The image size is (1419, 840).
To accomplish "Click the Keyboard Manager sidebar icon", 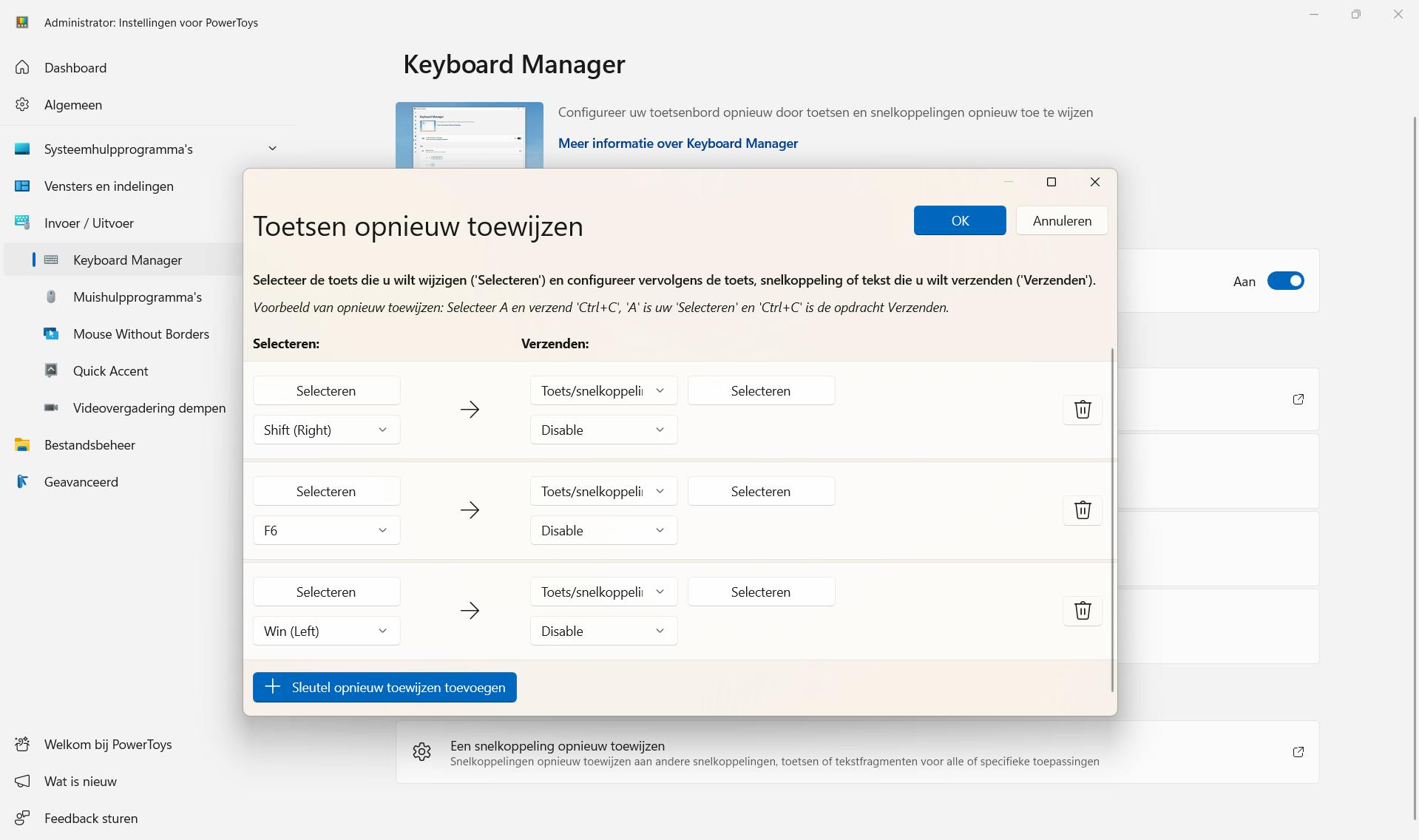I will pos(51,260).
